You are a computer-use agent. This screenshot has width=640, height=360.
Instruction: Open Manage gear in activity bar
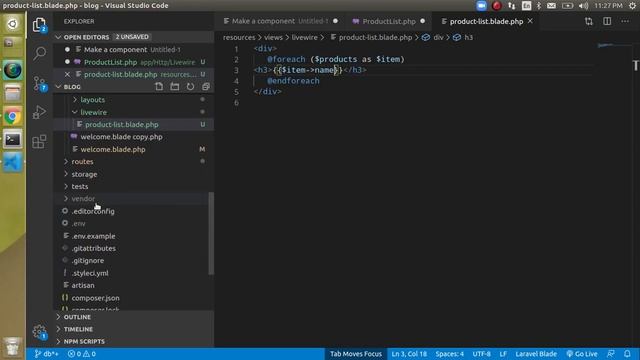[40, 332]
